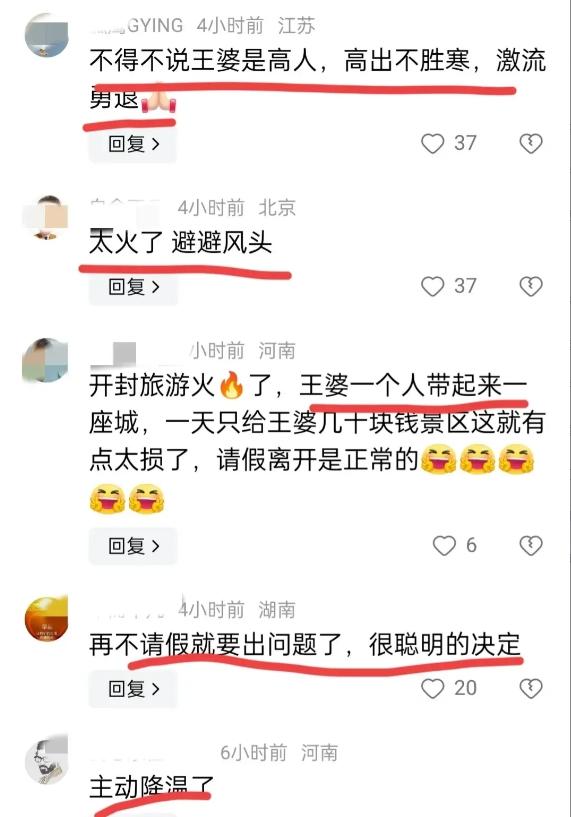
Task: Tap broken heart on the 20-likes comment
Action: pyautogui.click(x=531, y=688)
